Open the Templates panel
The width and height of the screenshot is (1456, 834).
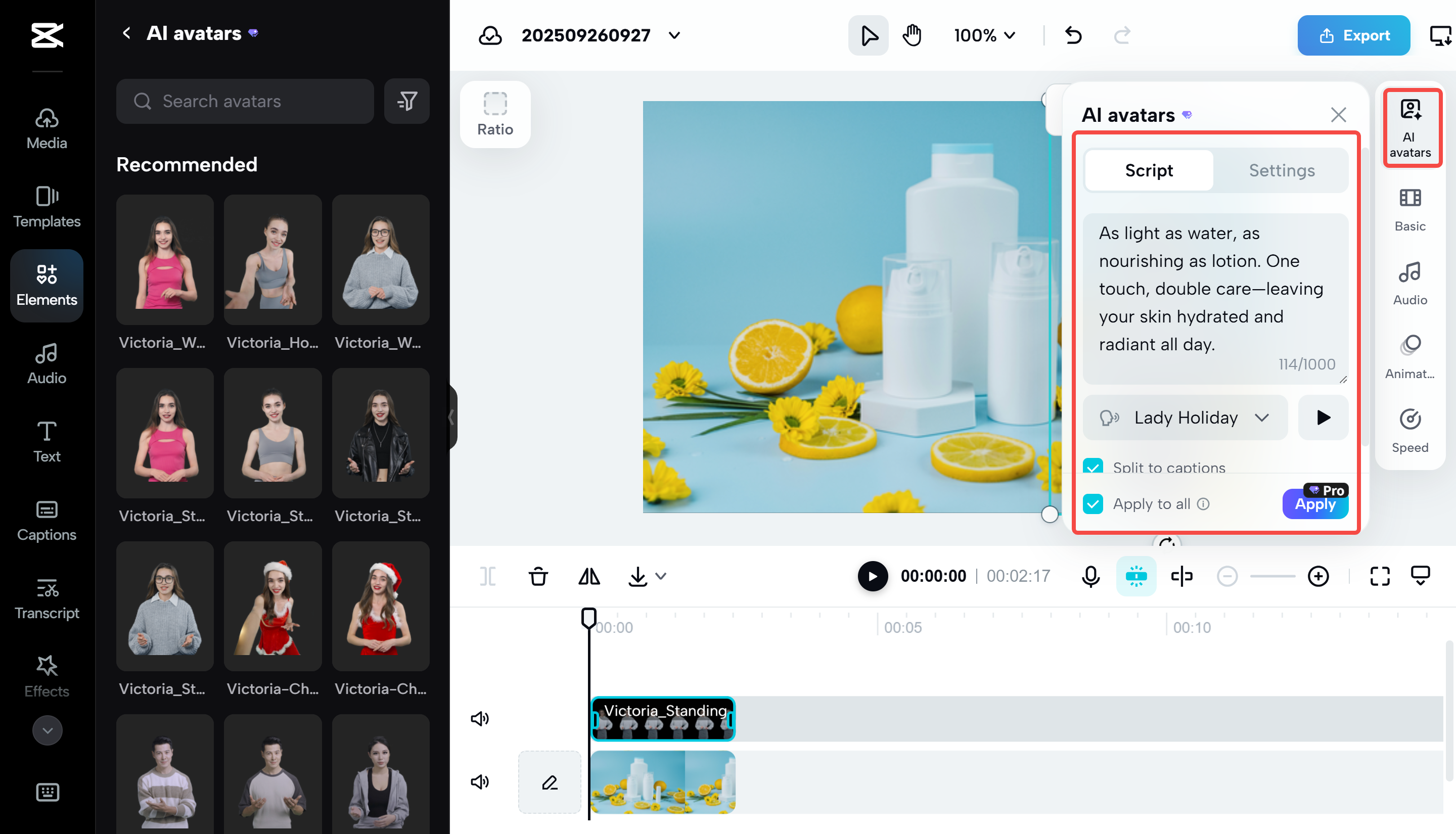coord(47,206)
